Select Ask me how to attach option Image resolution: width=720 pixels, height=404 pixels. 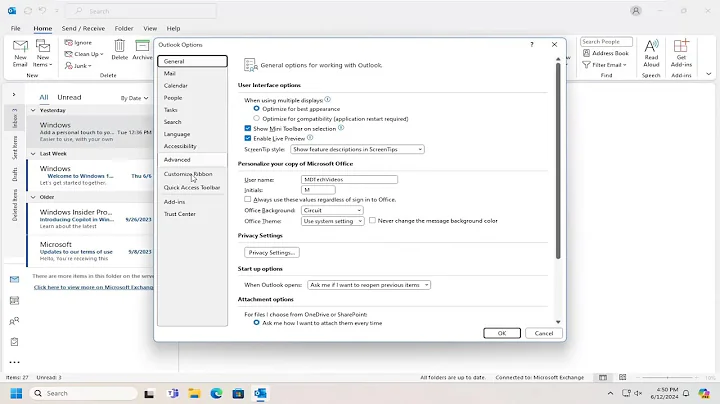(256, 323)
